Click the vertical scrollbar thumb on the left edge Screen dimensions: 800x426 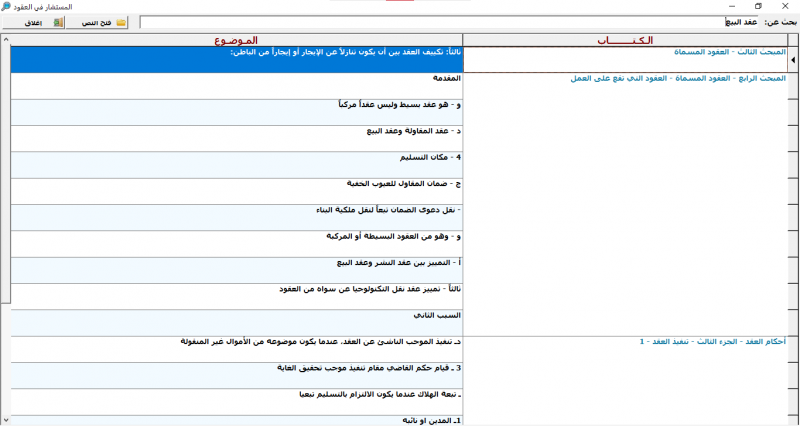coord(5,174)
